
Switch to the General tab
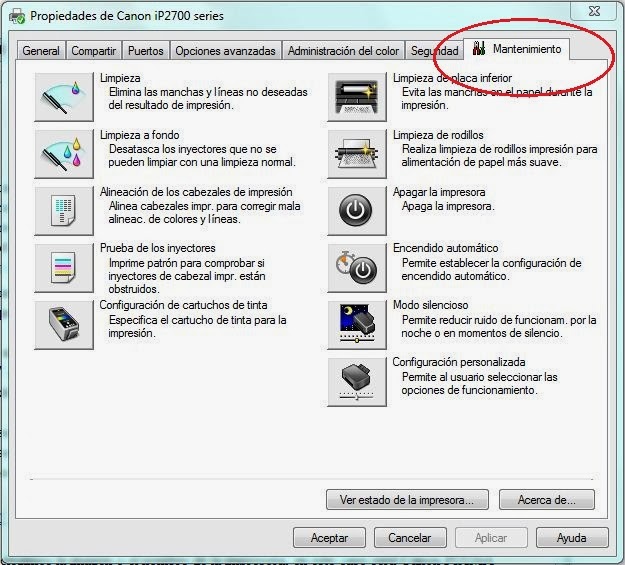coord(41,51)
